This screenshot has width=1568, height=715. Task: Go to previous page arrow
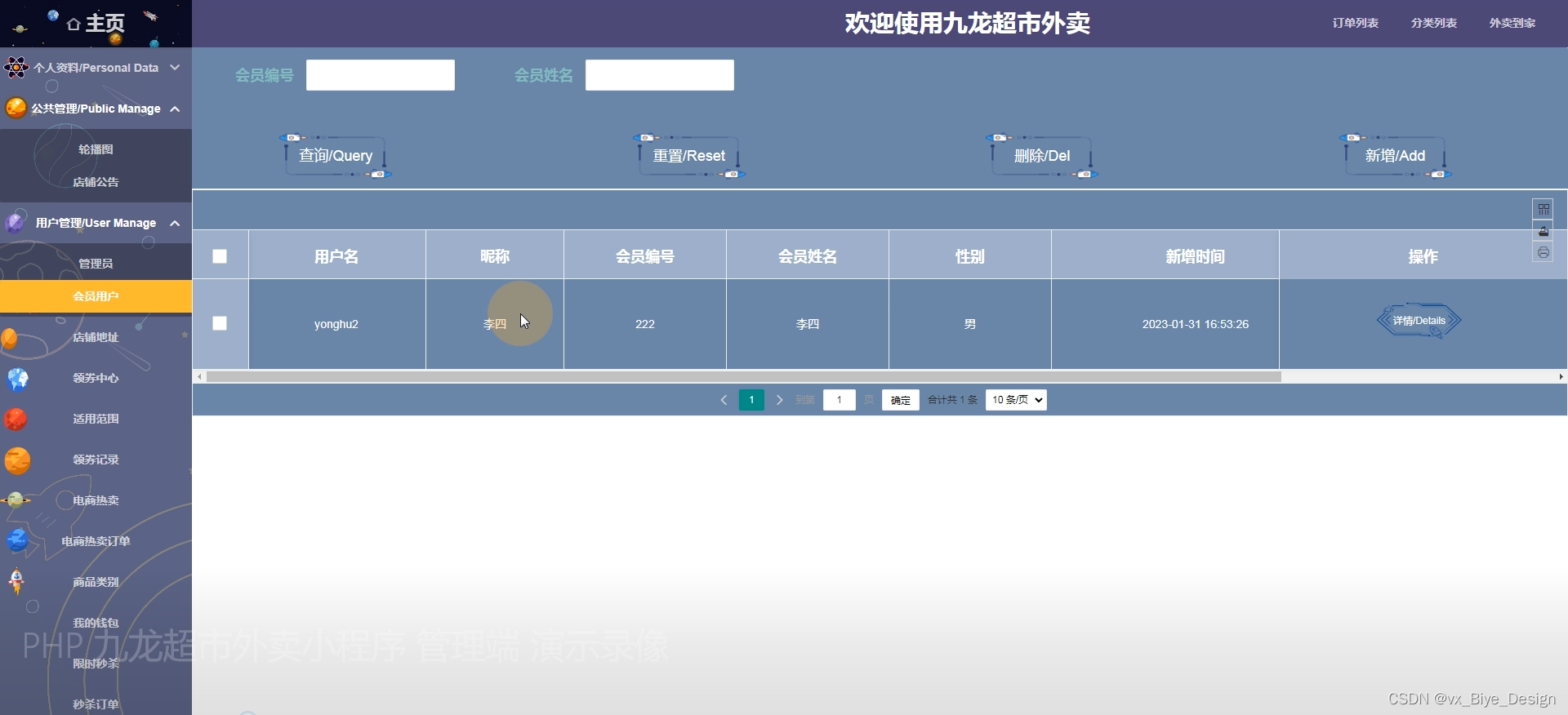click(x=724, y=400)
